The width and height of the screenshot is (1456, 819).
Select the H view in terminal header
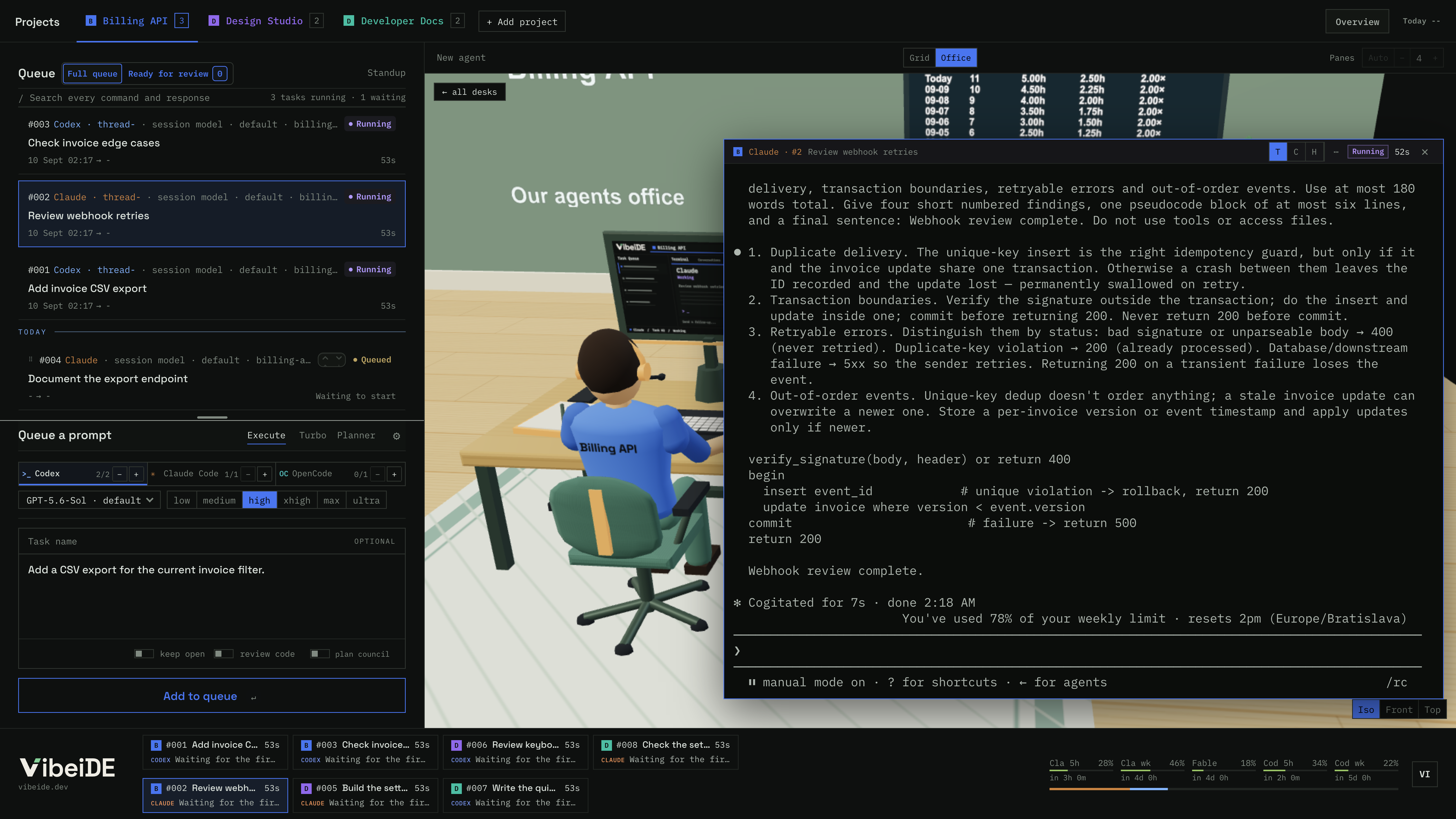tap(1314, 152)
